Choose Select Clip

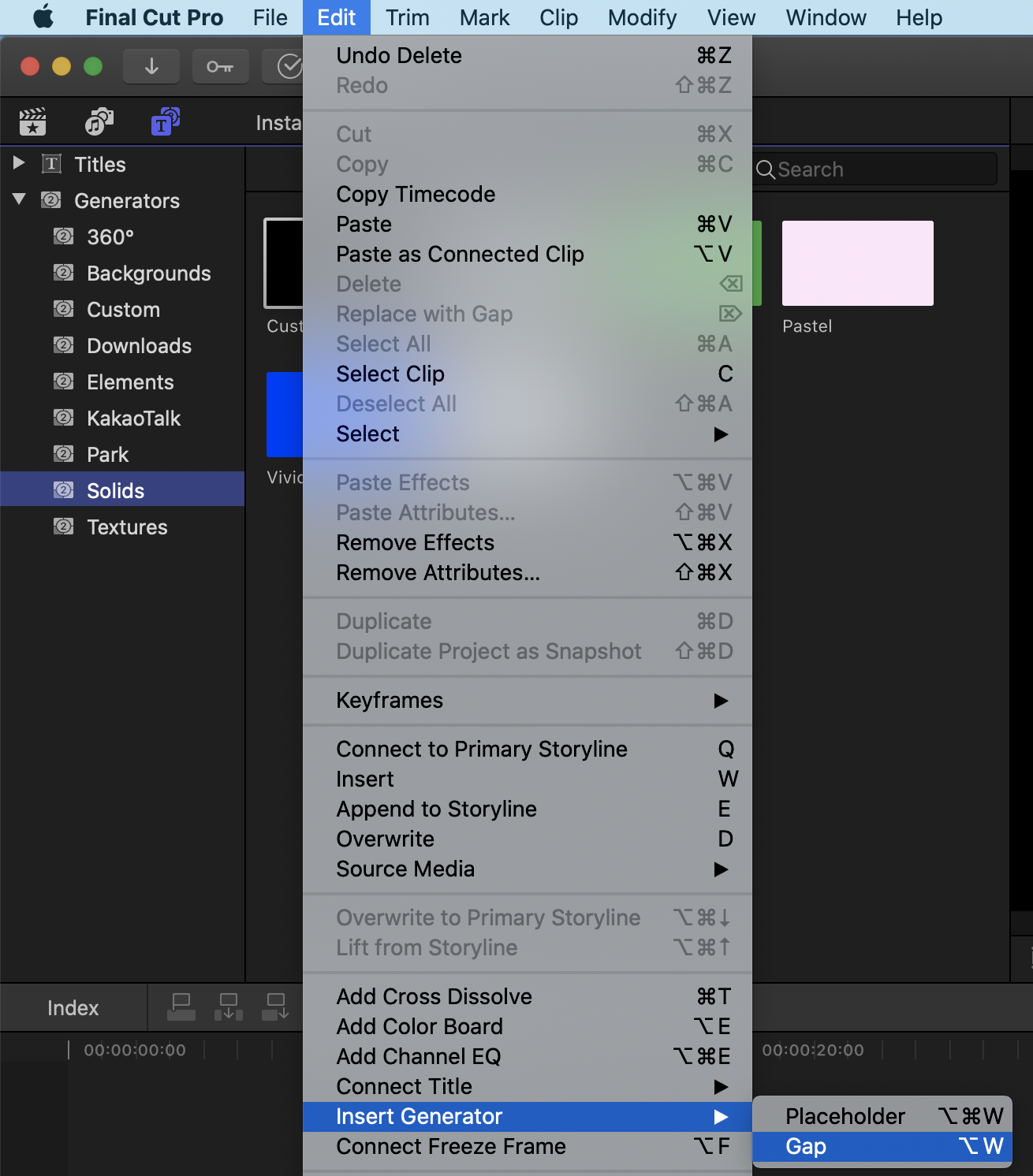point(527,374)
